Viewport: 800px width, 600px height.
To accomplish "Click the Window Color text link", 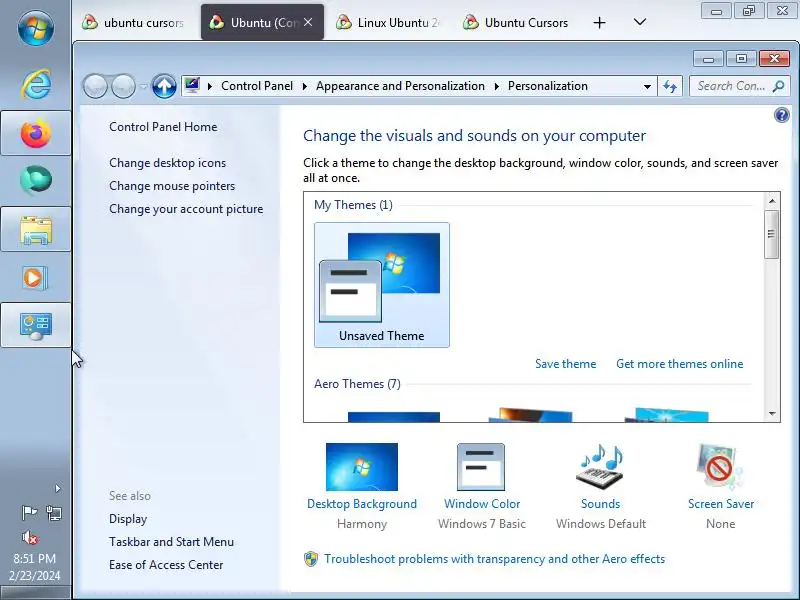I will 482,504.
